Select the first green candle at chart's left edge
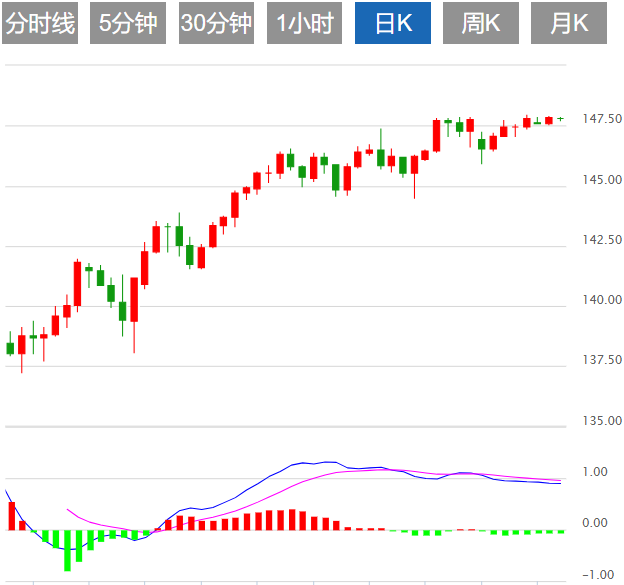Viewport: 624px width, 585px height. [x=10, y=348]
